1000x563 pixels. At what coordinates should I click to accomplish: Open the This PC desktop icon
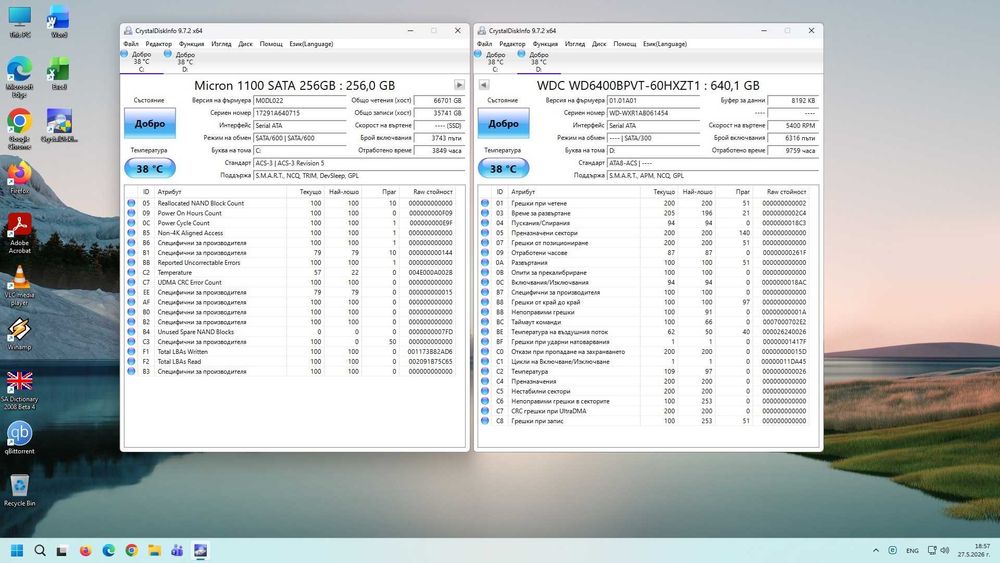pyautogui.click(x=19, y=21)
